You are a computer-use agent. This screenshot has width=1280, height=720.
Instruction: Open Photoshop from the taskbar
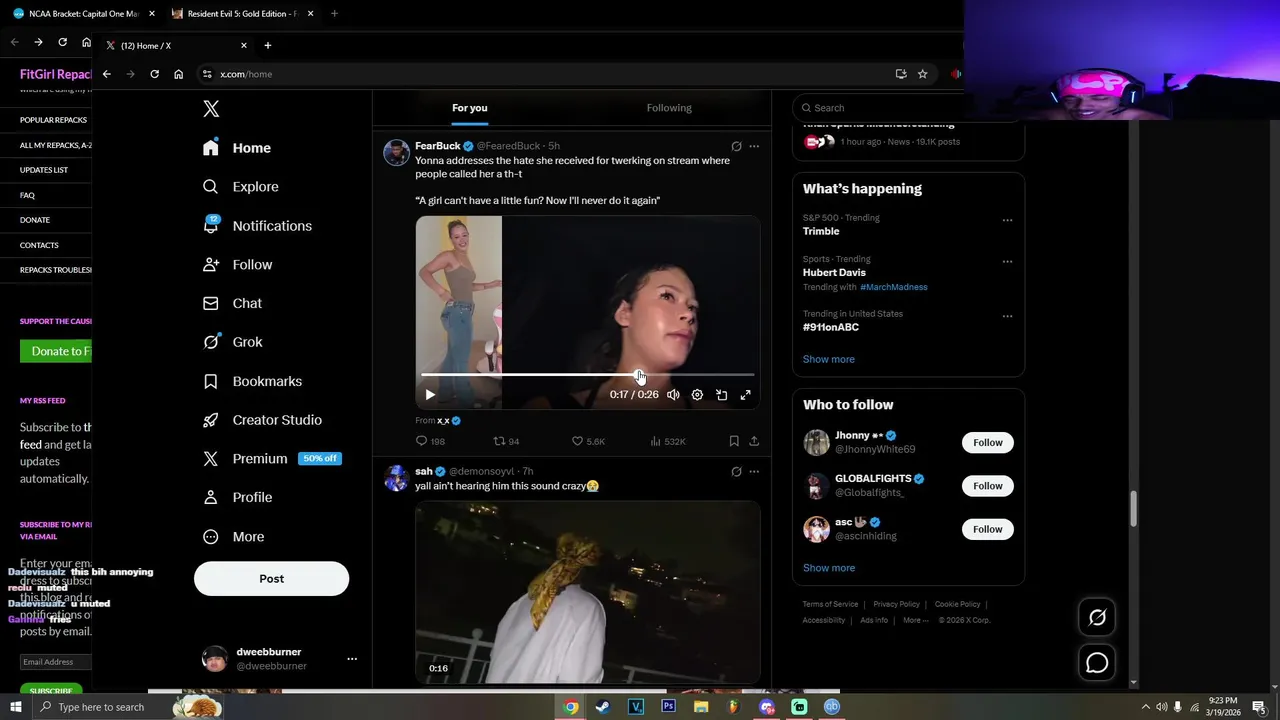tap(668, 707)
